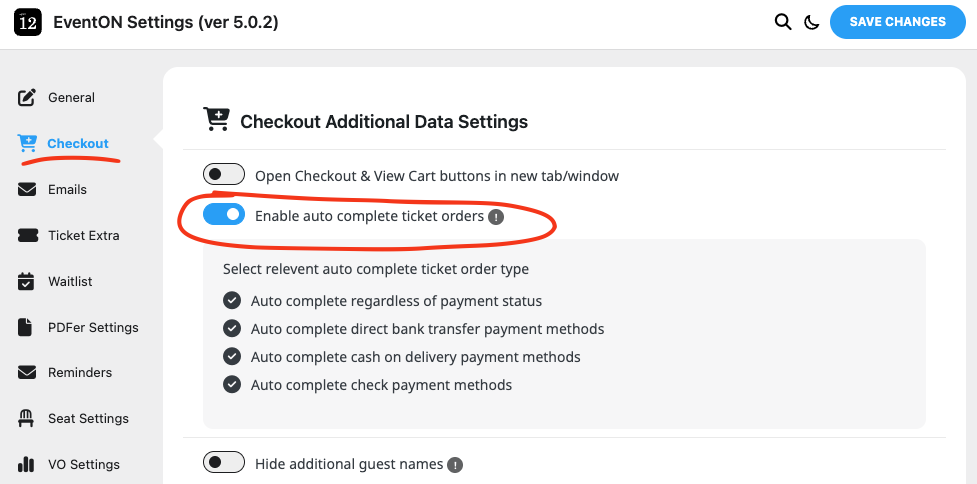Turn on Hide additional guest names toggle

tap(223, 463)
